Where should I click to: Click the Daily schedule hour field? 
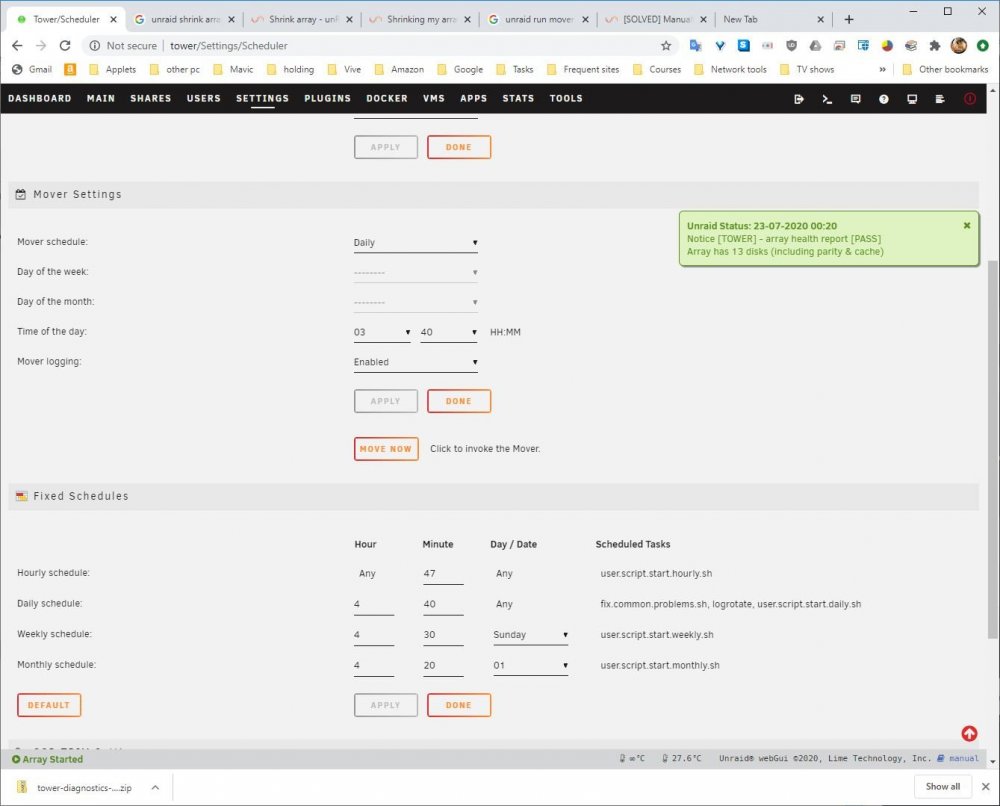[x=374, y=604]
